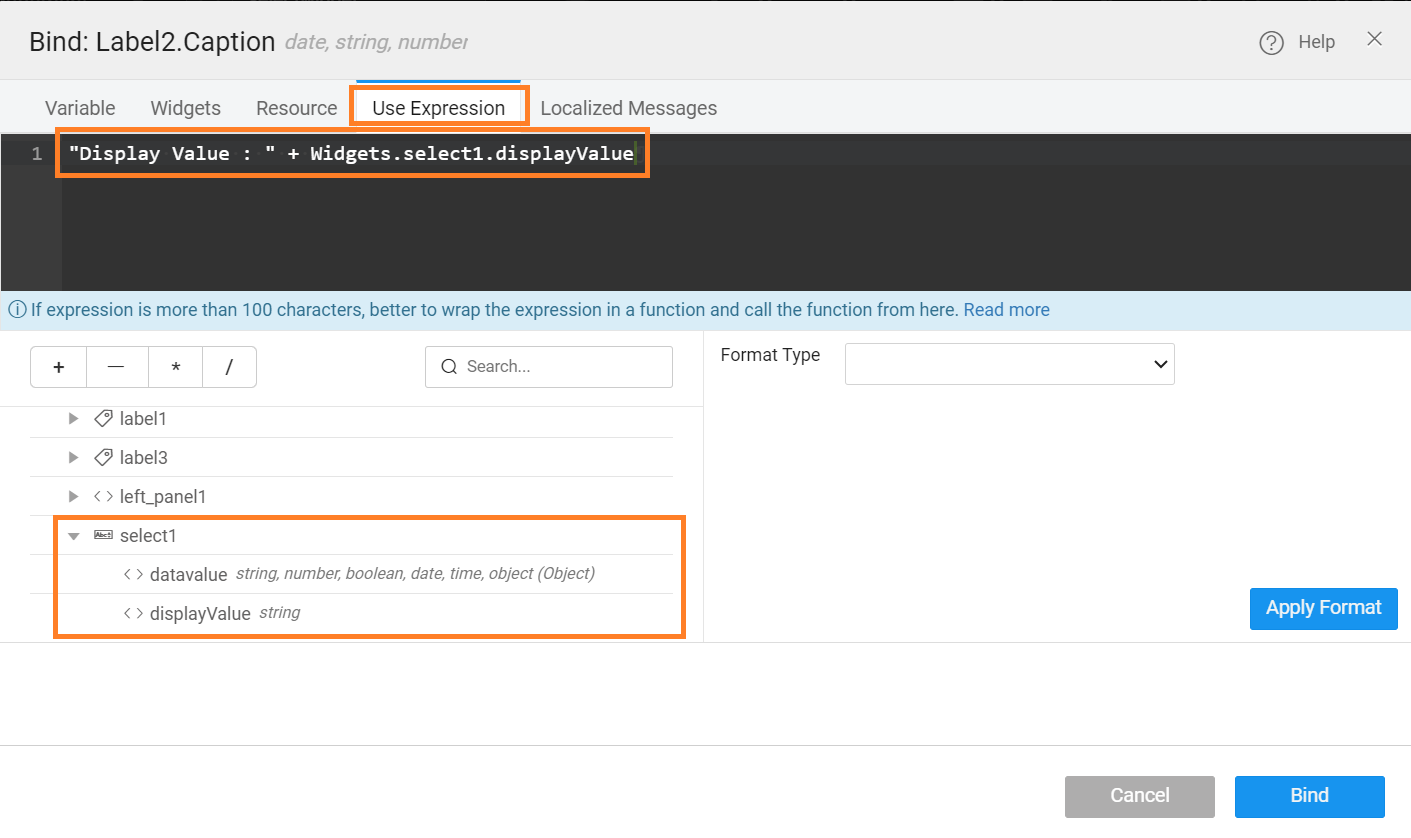Expand the label1 tree node
The height and width of the screenshot is (838, 1411).
coord(72,418)
